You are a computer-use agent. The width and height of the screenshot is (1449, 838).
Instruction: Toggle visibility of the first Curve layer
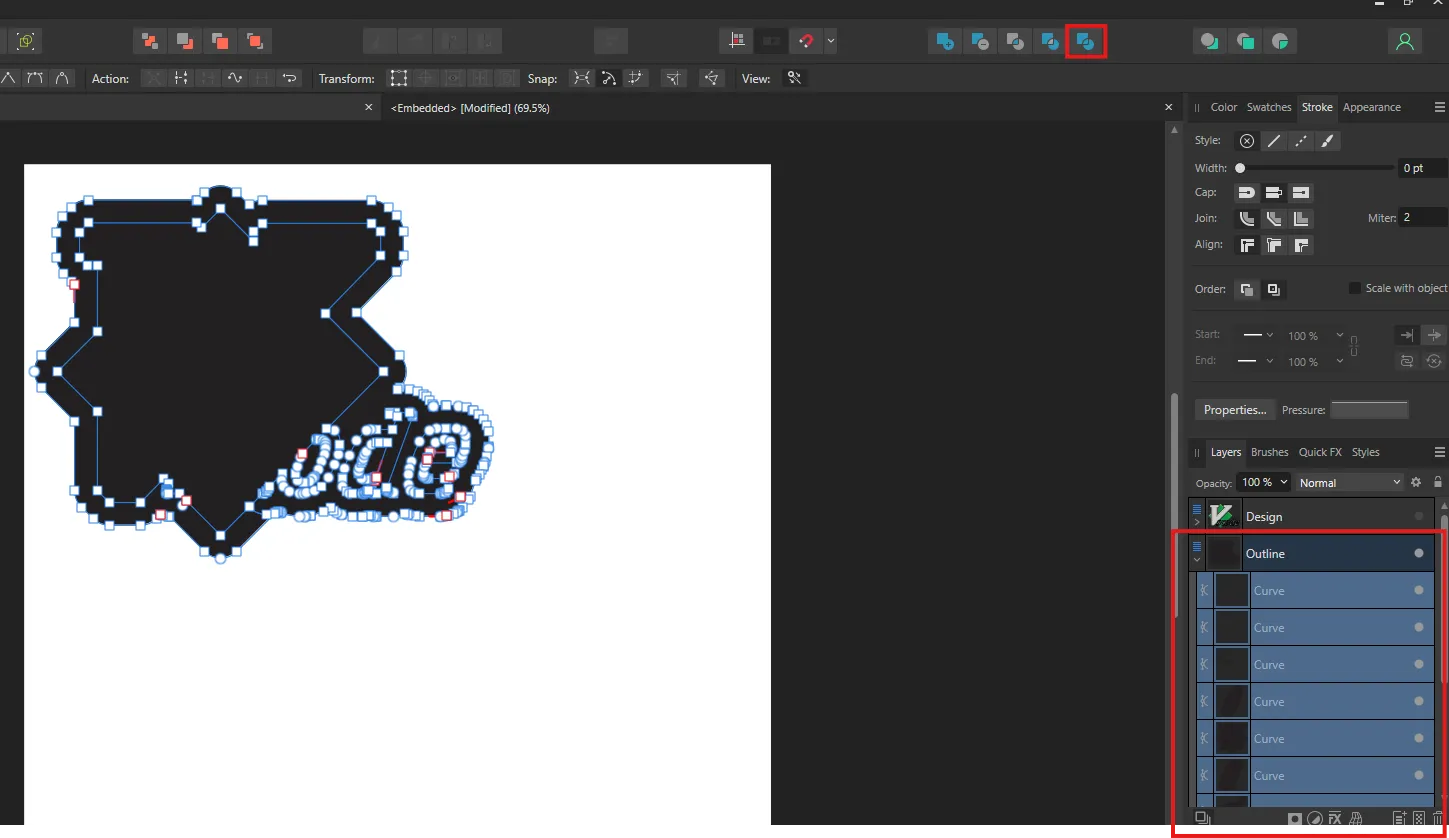(x=1419, y=590)
